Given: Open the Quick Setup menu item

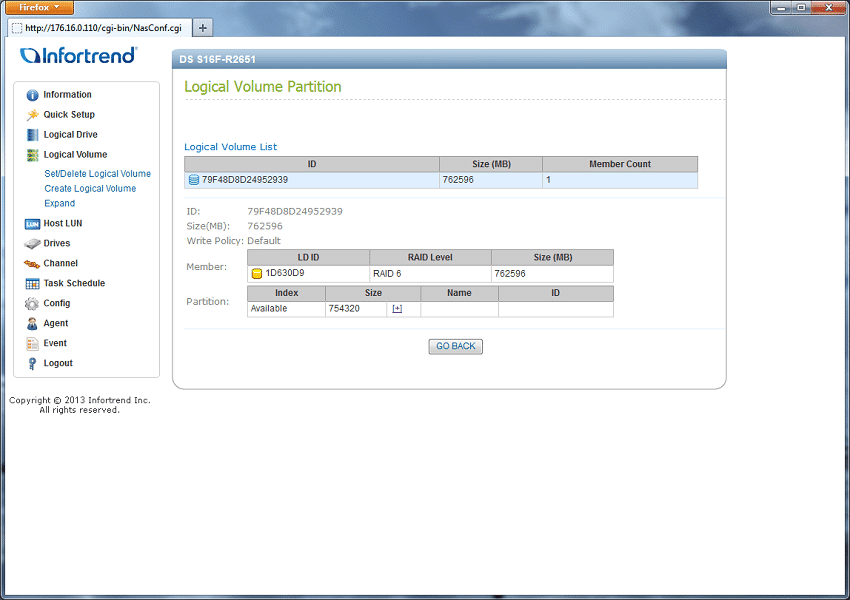Looking at the screenshot, I should coord(69,114).
